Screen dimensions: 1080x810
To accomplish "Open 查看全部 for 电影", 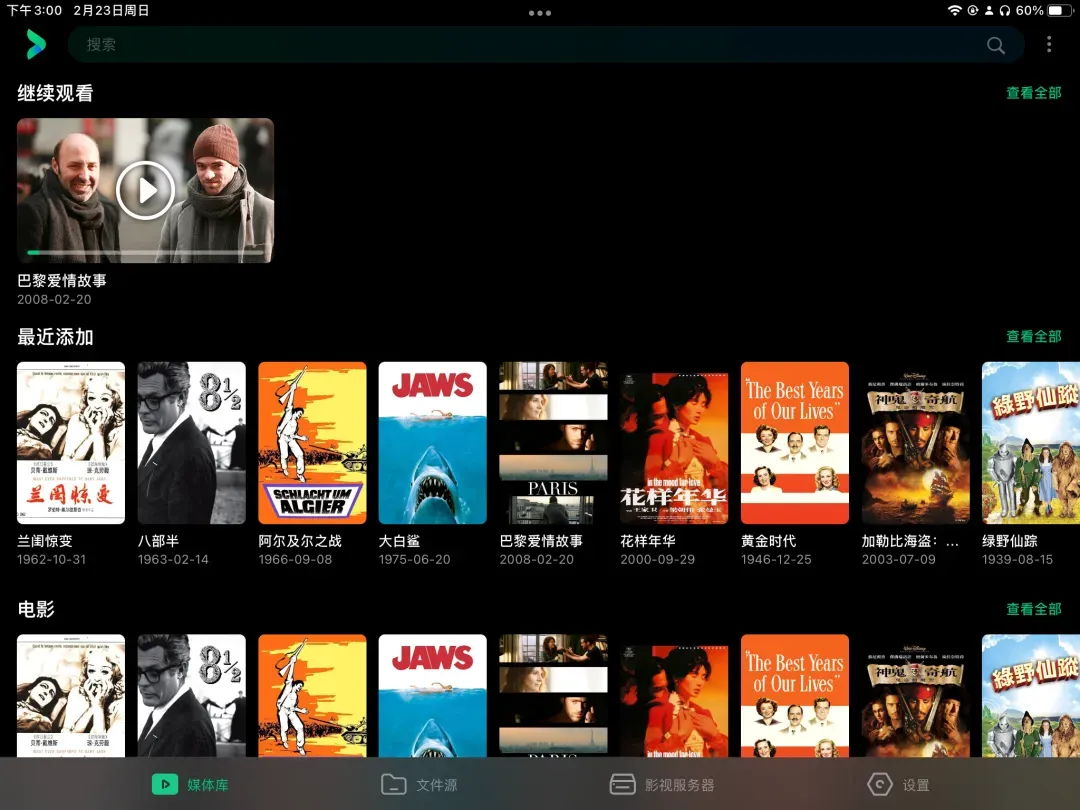I will click(x=1033, y=609).
